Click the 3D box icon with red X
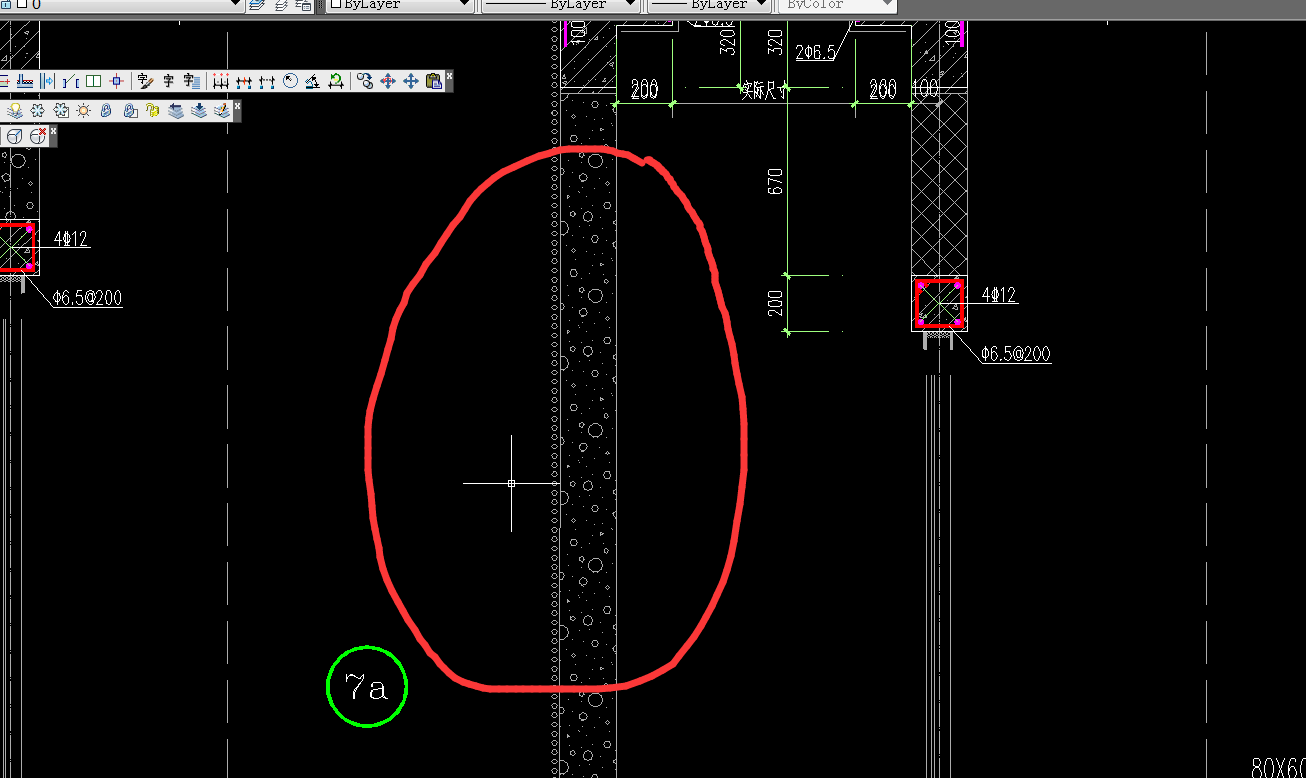Screen dimensions: 1306x778 (x=38, y=135)
